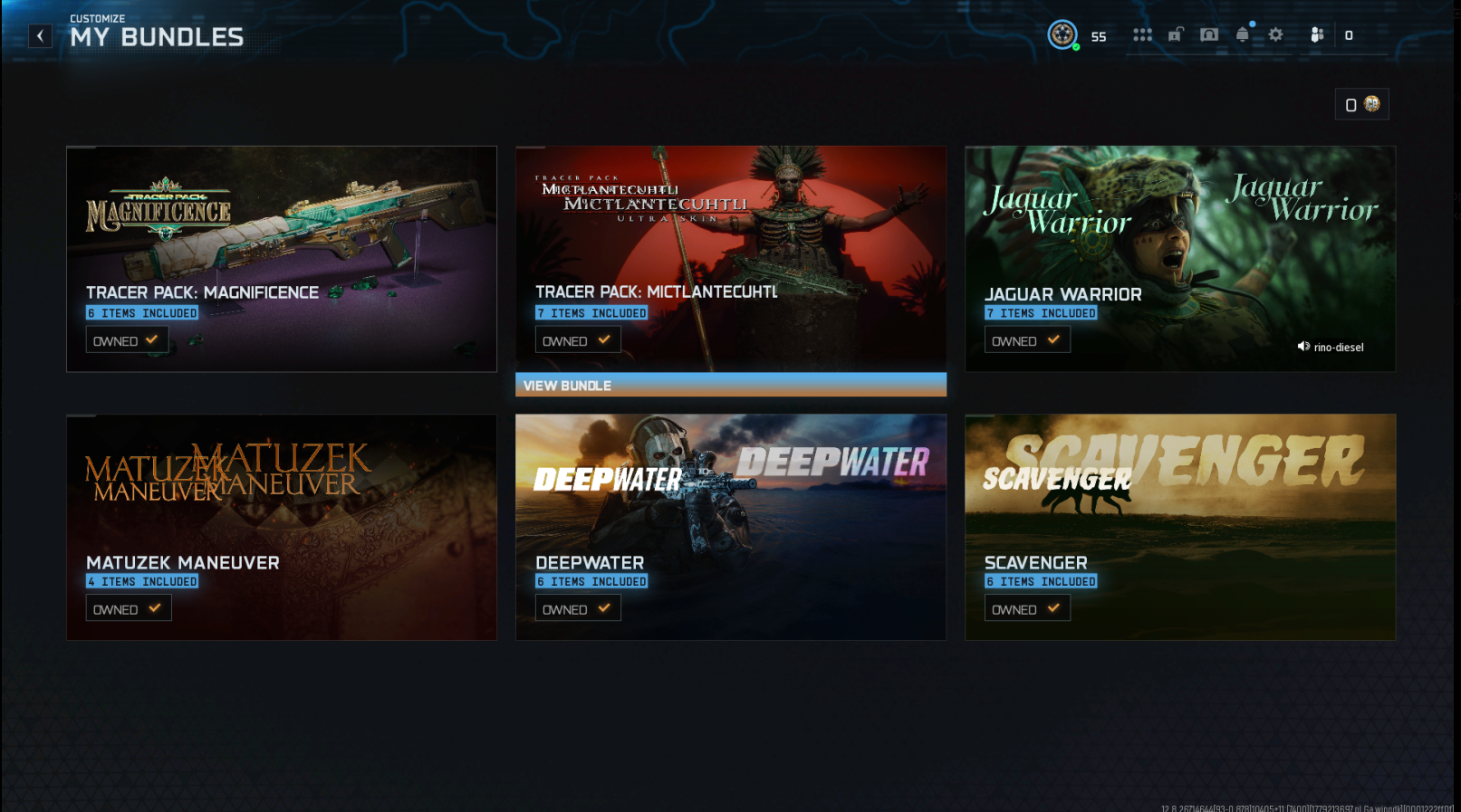Click "6 ITEMS INCLUDED" under Magnificence
Viewport: 1461px width, 812px height.
click(142, 313)
